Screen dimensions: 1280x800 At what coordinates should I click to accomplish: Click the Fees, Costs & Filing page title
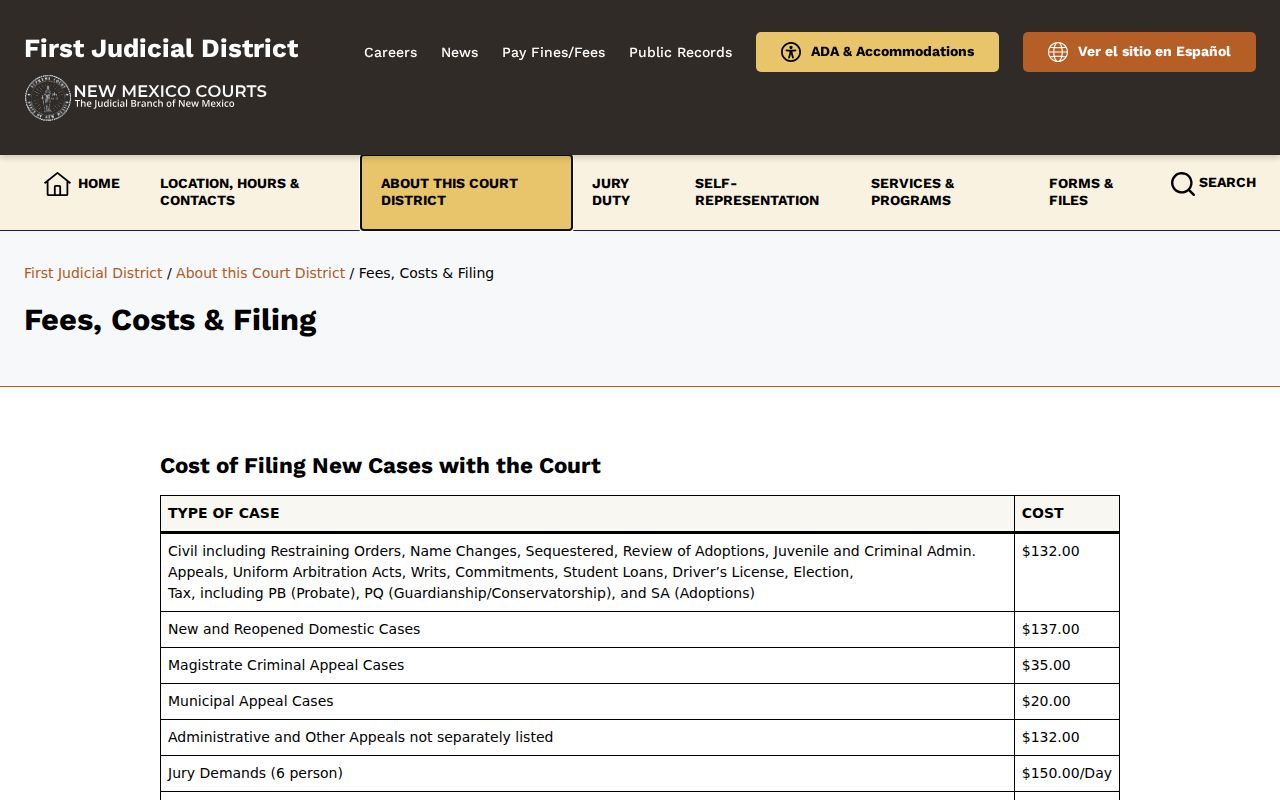[x=170, y=320]
